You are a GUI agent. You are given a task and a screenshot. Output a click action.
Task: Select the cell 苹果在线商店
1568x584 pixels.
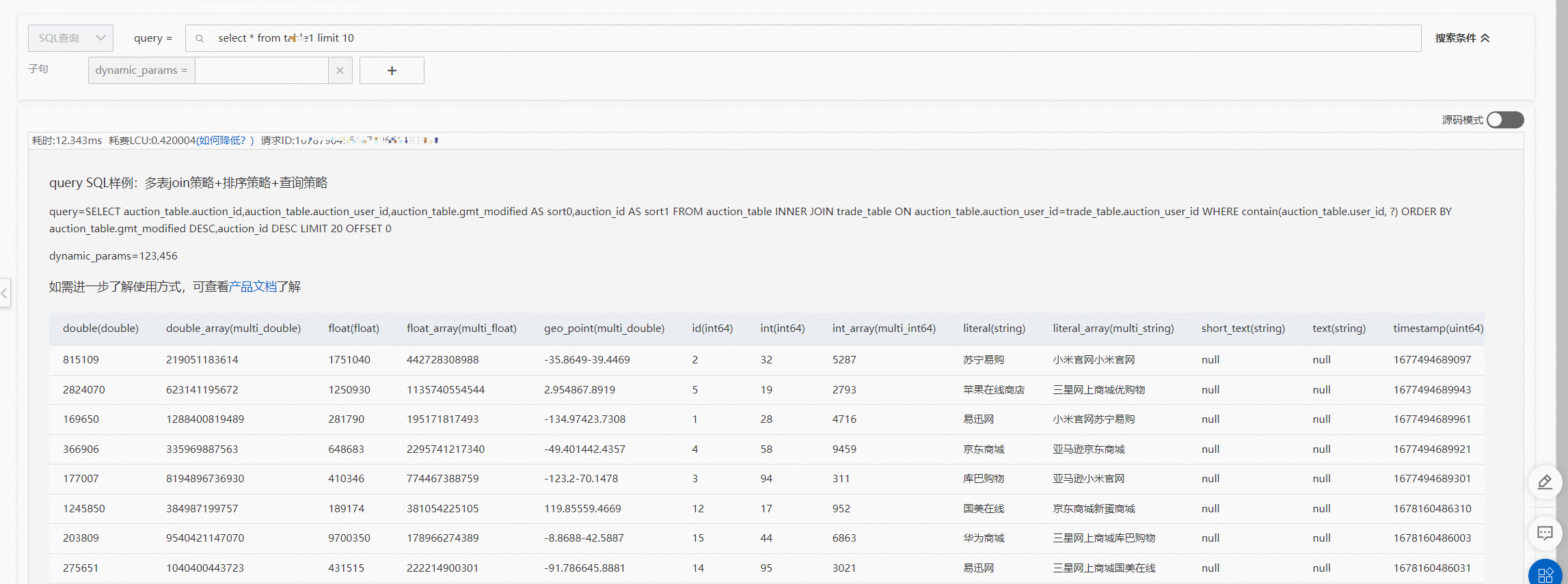(x=994, y=390)
